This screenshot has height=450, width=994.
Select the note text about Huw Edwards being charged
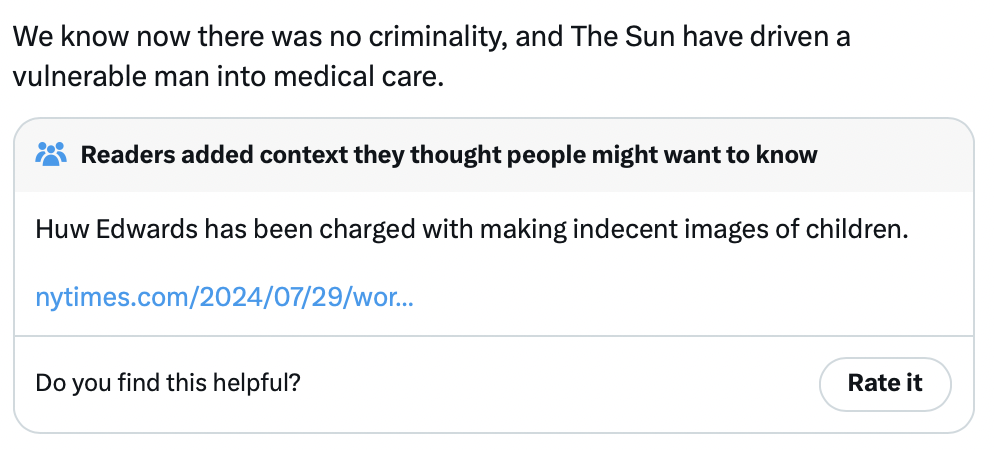coord(470,229)
